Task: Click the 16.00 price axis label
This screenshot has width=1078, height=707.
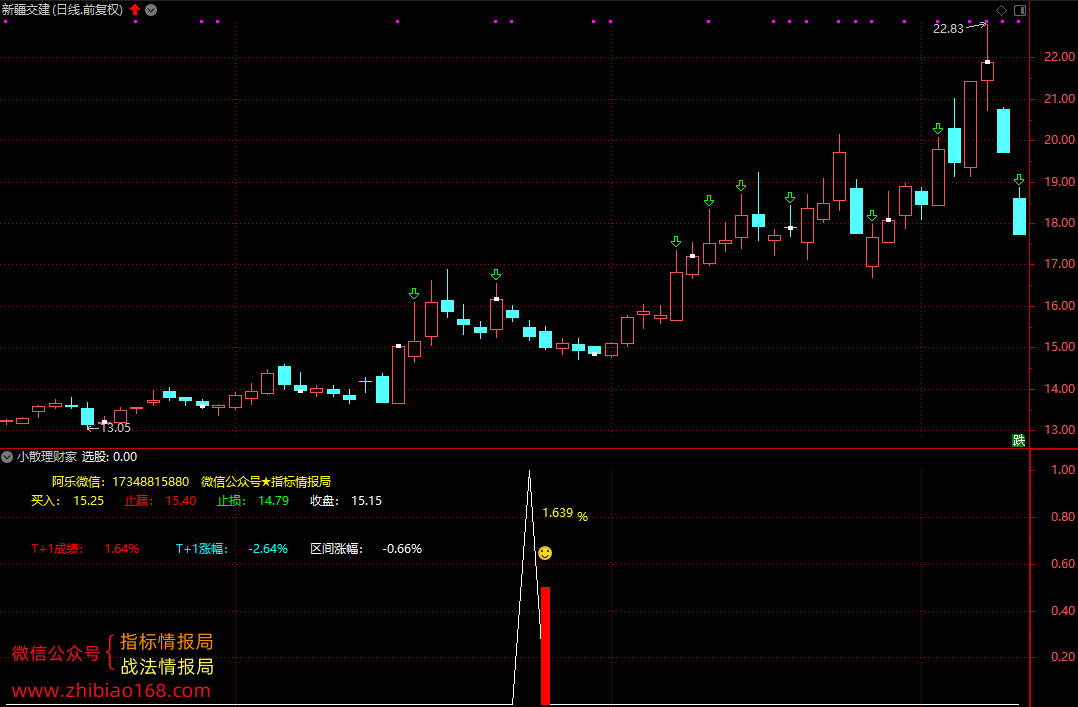Action: [x=1059, y=306]
